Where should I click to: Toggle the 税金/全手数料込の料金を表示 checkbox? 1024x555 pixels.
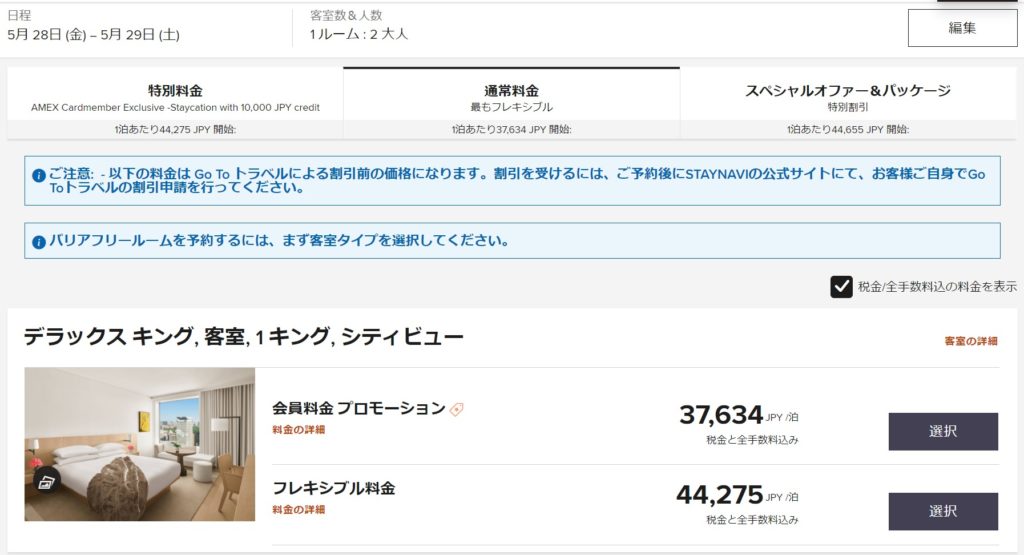pos(841,287)
